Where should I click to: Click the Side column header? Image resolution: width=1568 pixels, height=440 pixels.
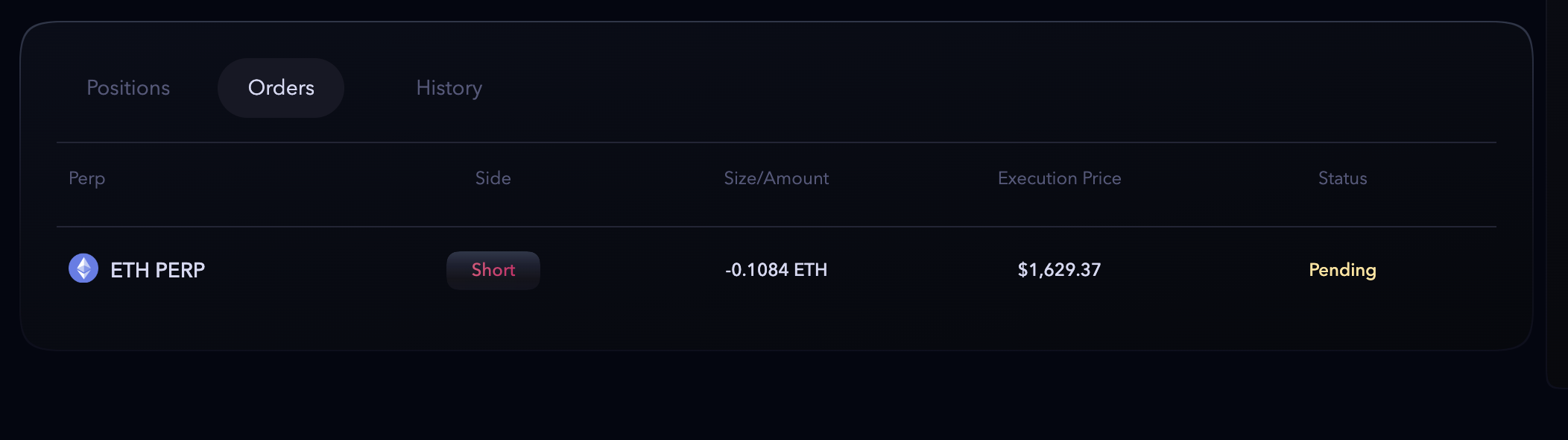pos(493,178)
